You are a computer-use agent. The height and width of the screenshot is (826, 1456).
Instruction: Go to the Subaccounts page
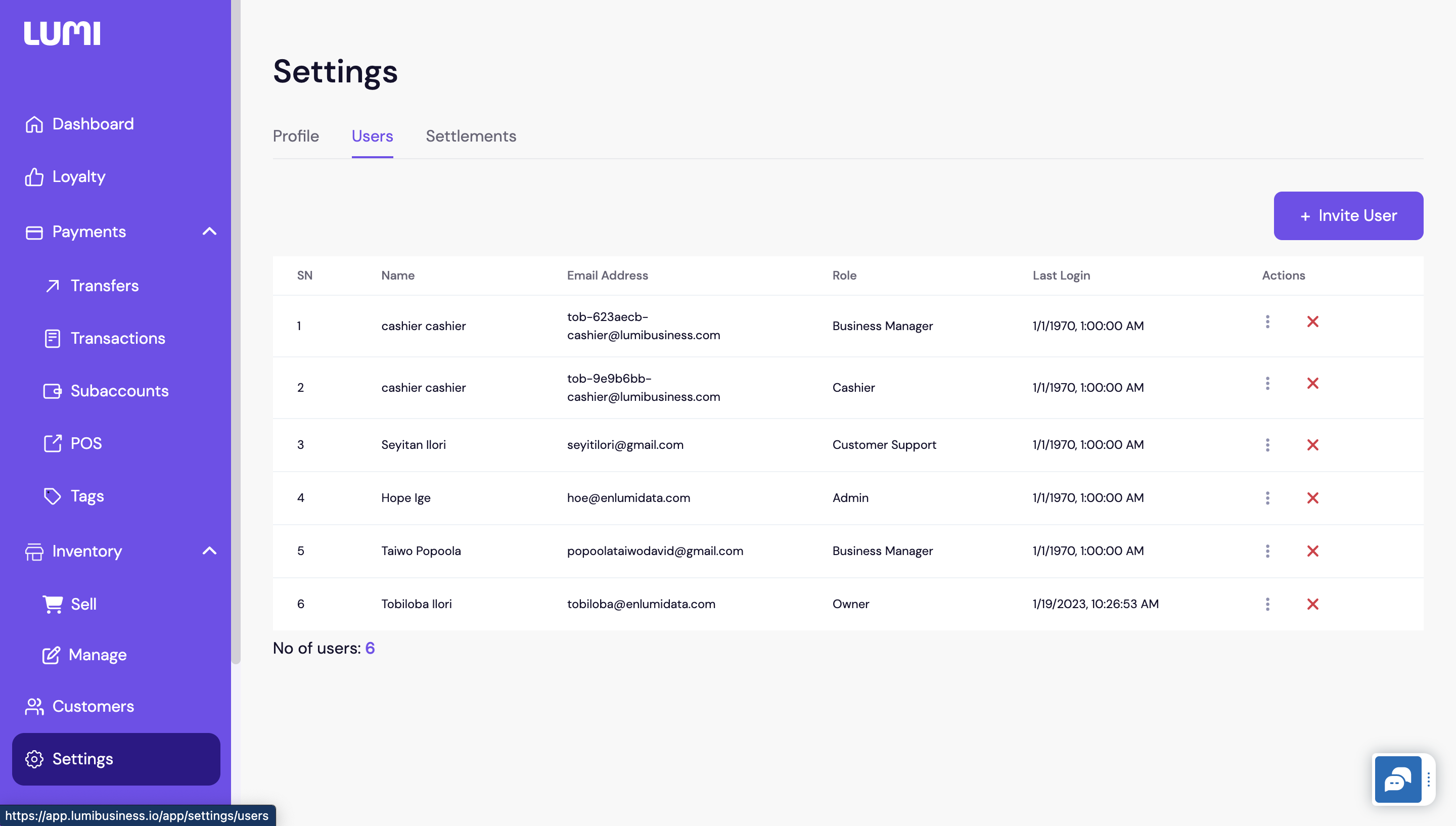119,391
